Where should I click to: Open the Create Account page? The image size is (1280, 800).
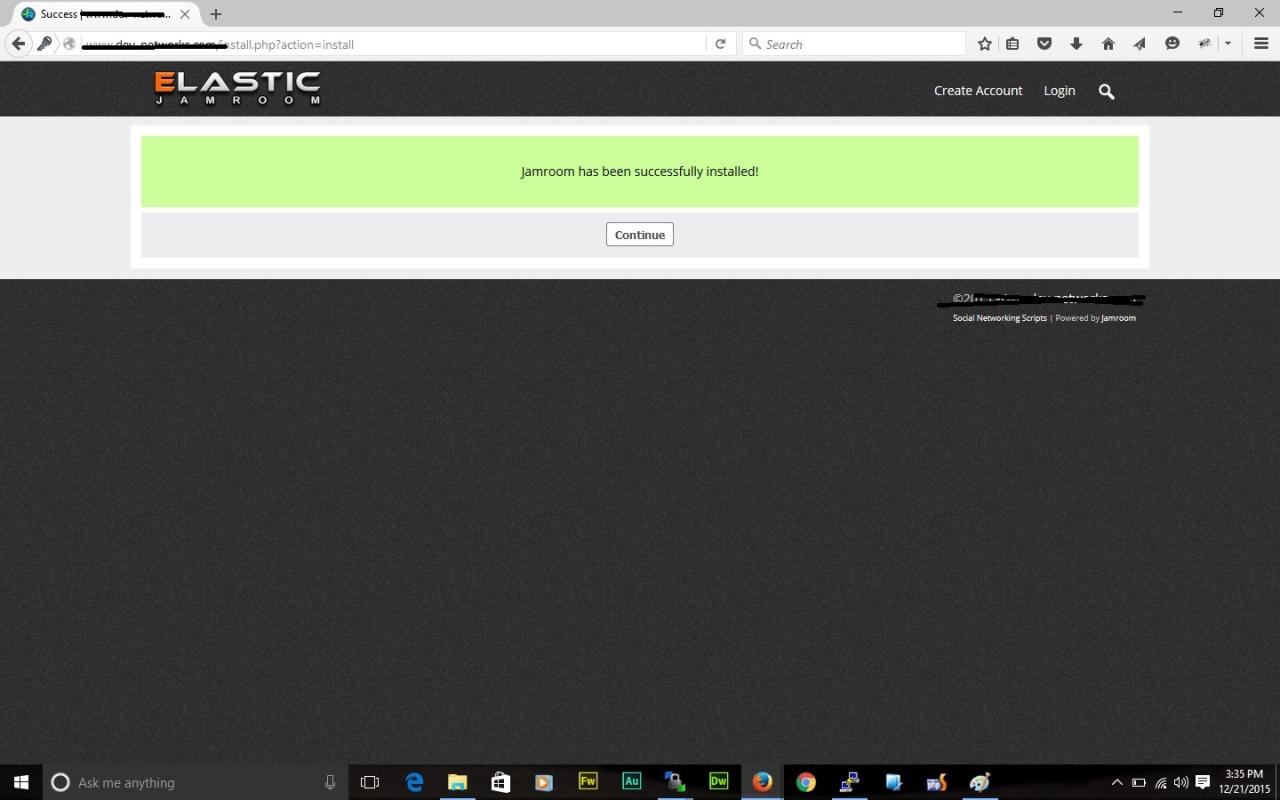(x=977, y=90)
